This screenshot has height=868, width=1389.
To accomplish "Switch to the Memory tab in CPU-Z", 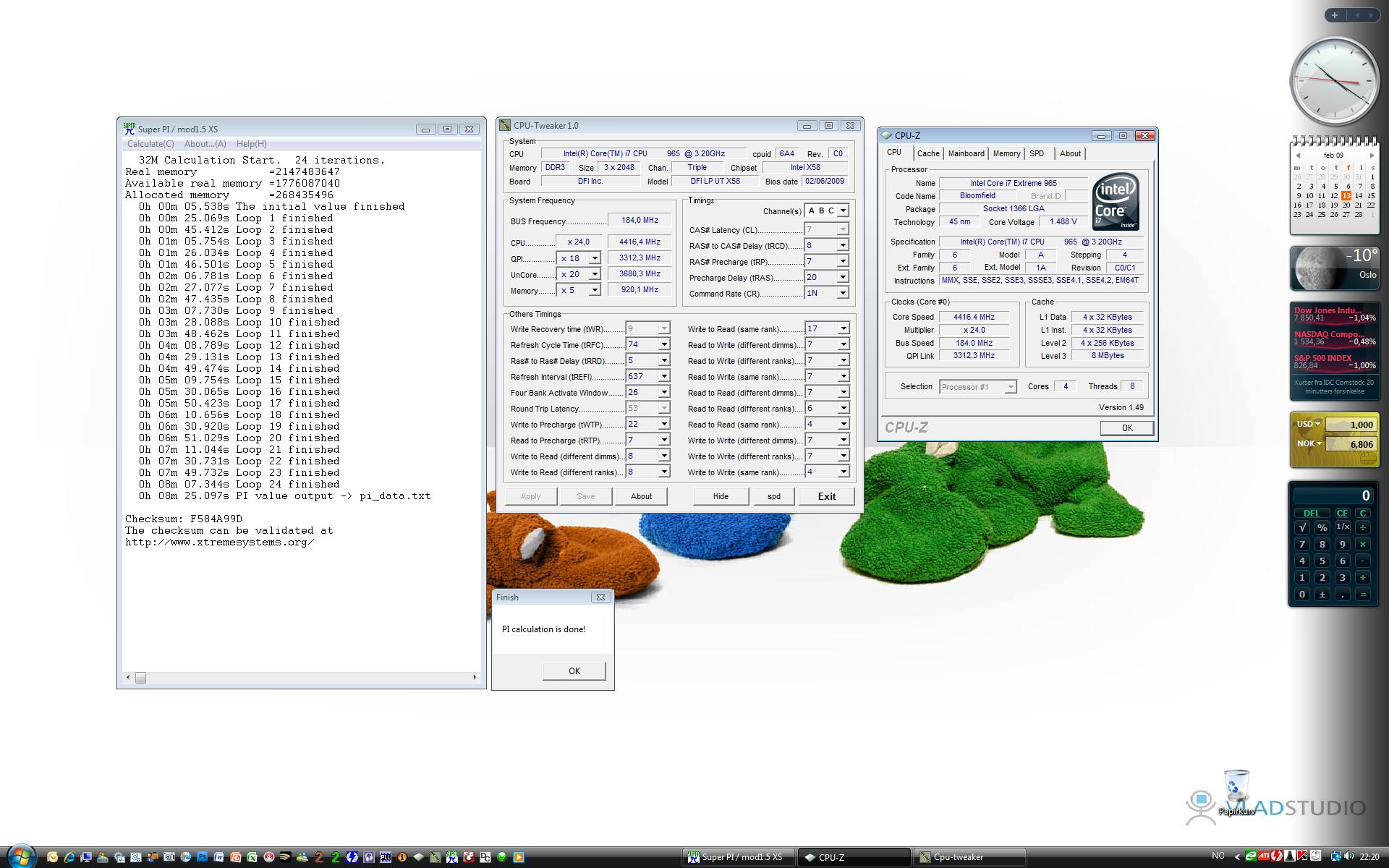I will coord(1006,153).
